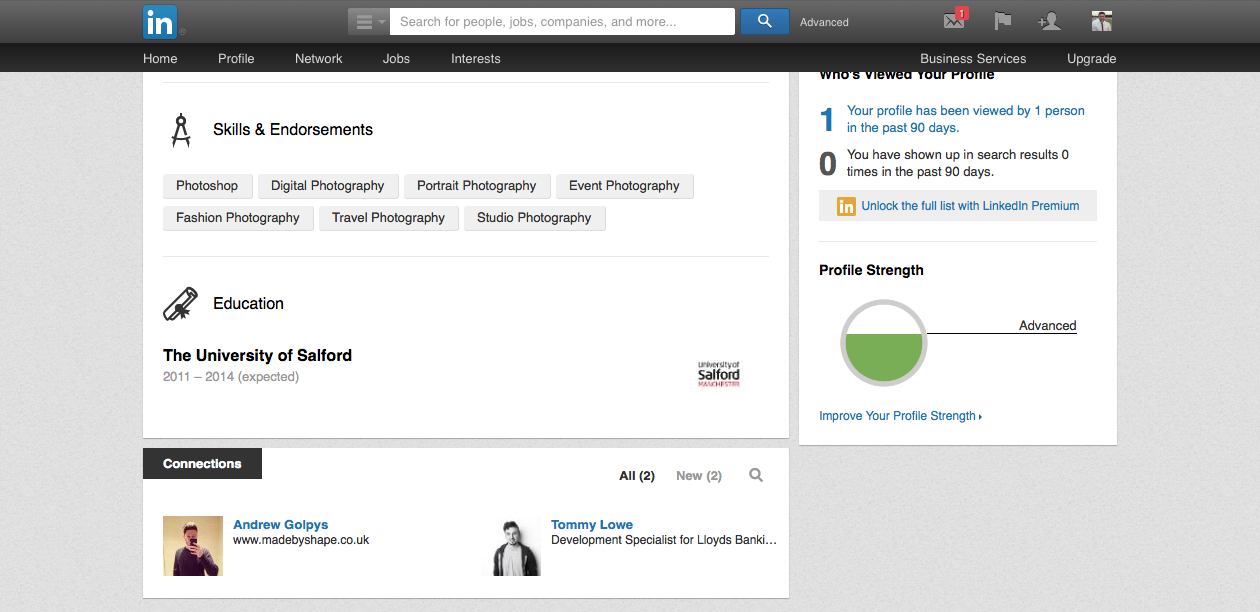Click the Photoshop skill tag
The height and width of the screenshot is (612, 1260).
207,186
